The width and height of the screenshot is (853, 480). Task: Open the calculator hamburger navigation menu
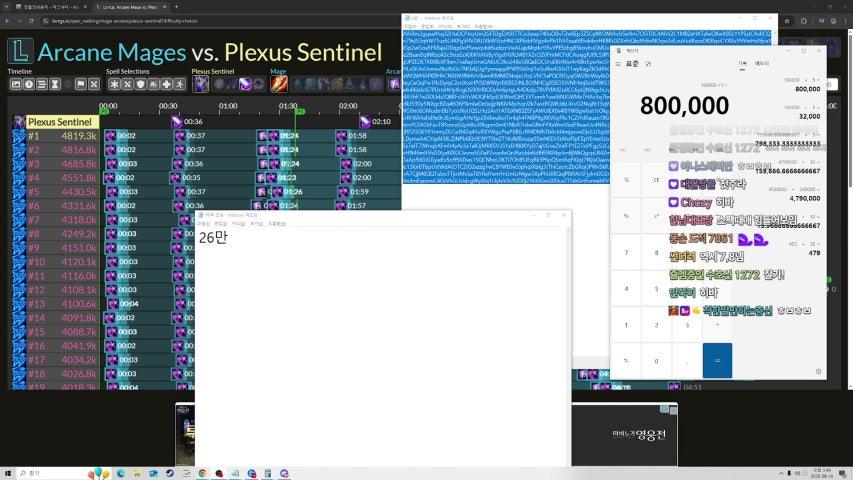click(618, 64)
